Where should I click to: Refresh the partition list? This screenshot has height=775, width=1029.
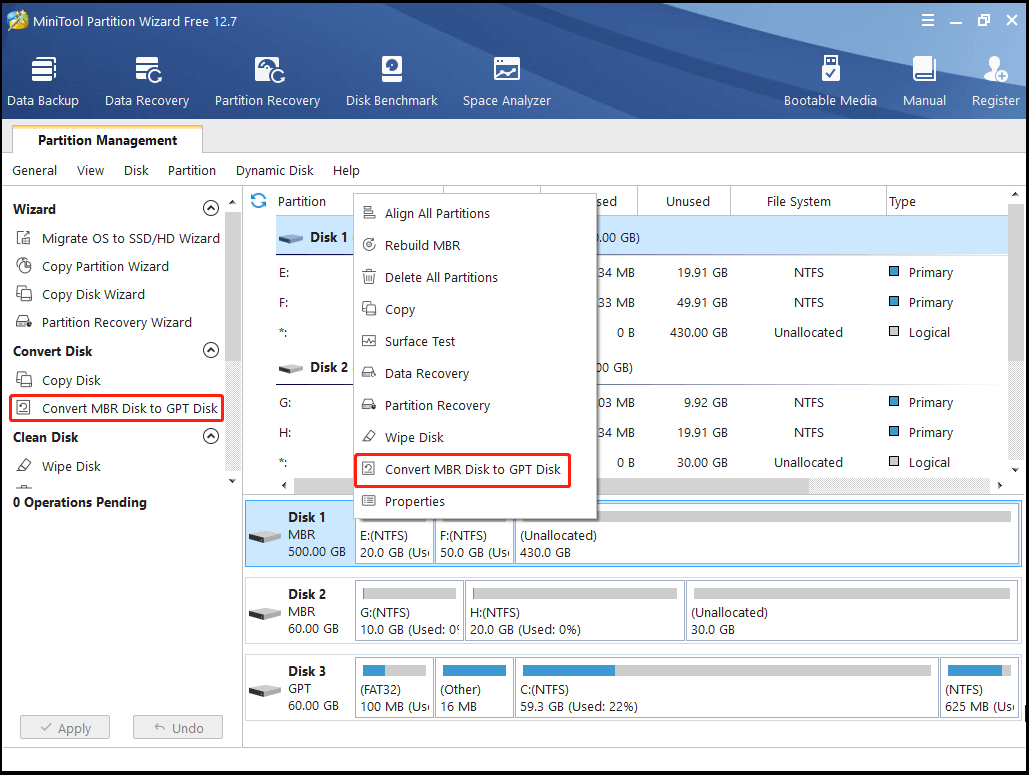[x=259, y=201]
